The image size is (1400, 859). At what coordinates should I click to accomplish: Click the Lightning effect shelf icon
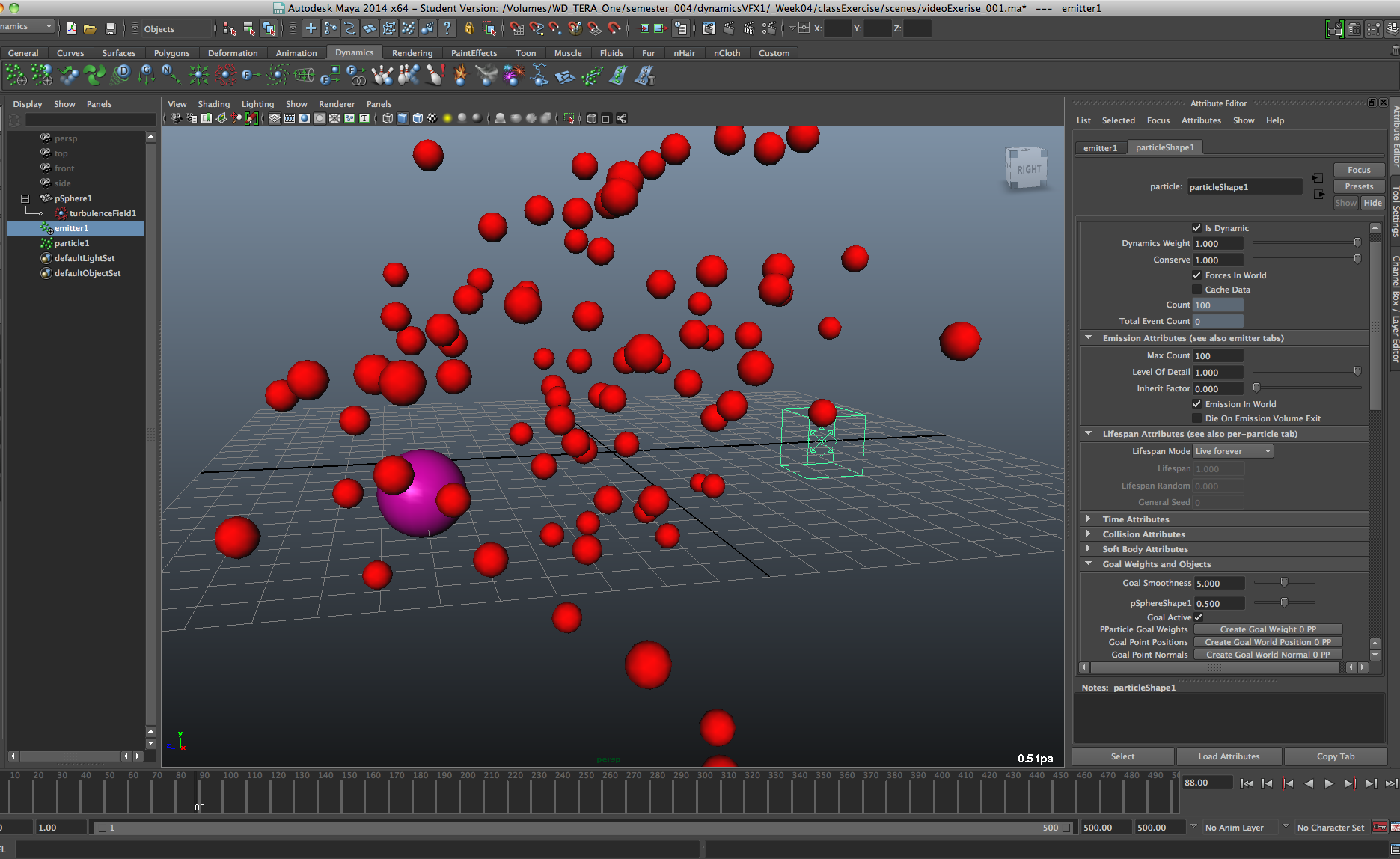[539, 76]
